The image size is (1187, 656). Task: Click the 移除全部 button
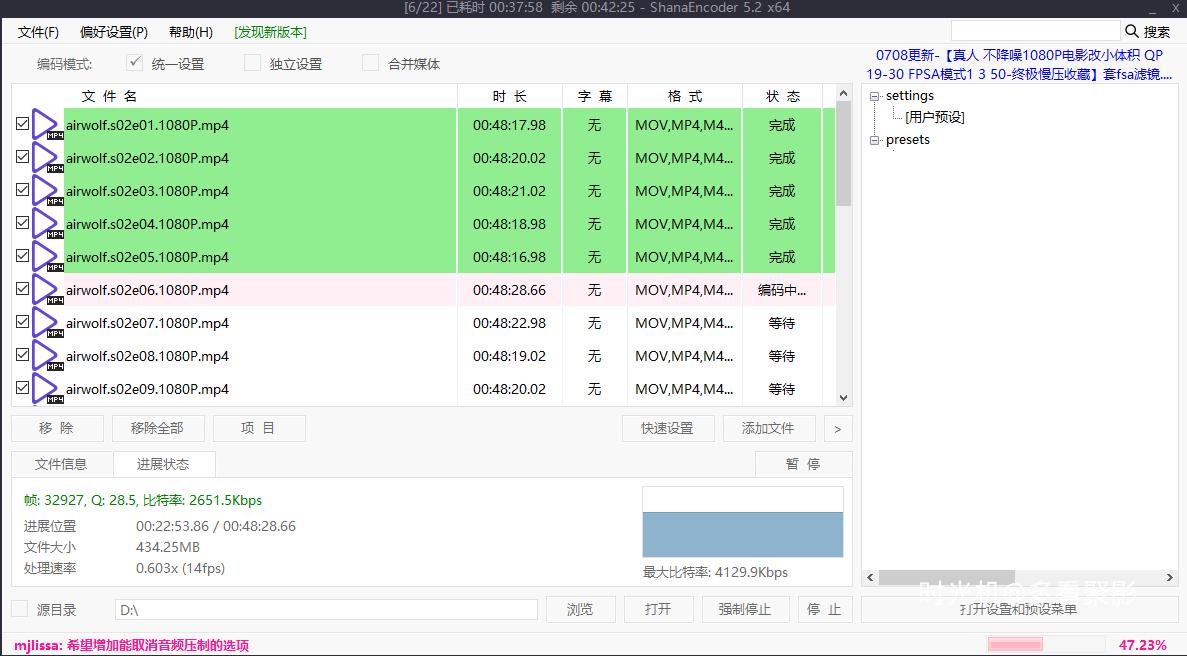pos(158,427)
